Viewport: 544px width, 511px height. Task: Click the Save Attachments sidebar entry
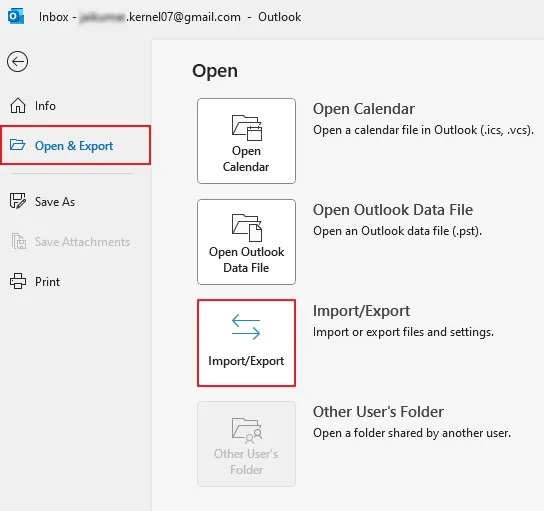[75, 242]
